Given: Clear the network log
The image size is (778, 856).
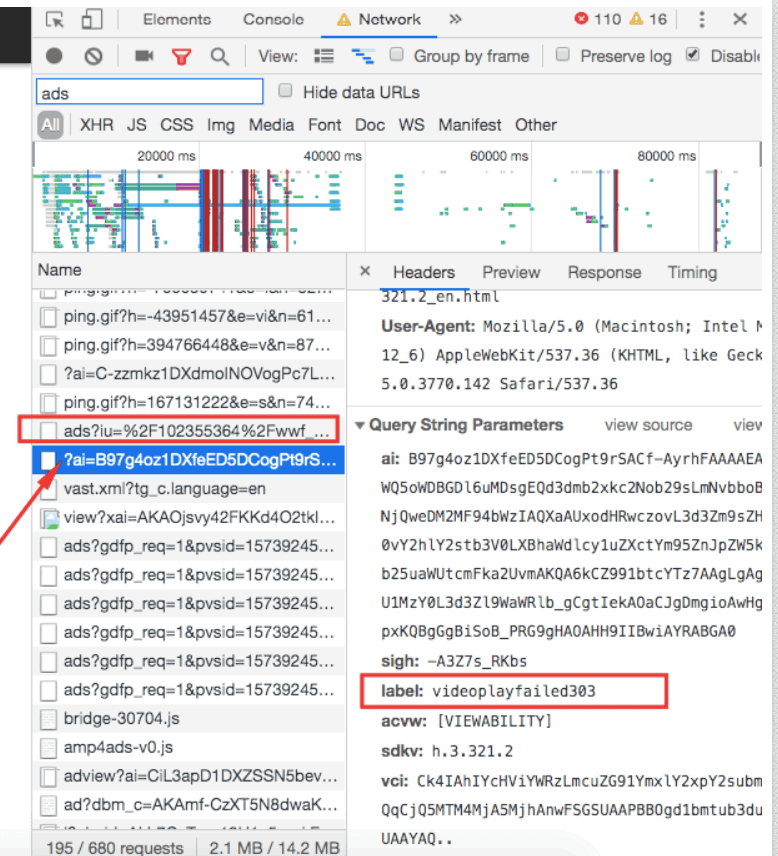Looking at the screenshot, I should coord(93,57).
